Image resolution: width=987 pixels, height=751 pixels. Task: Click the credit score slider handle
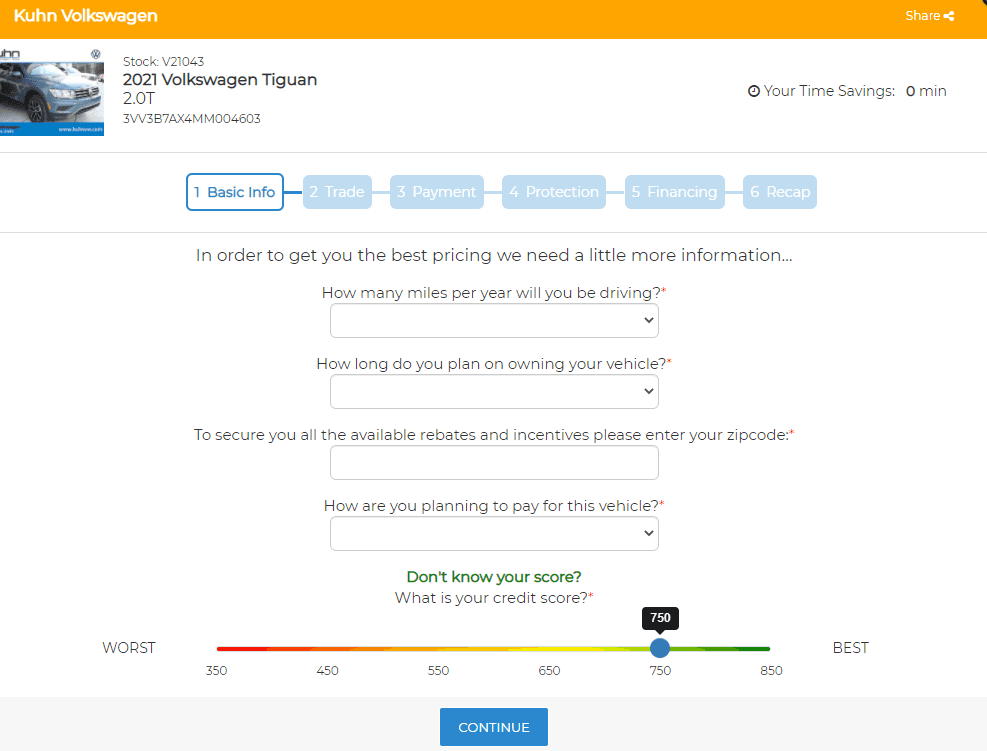tap(660, 648)
